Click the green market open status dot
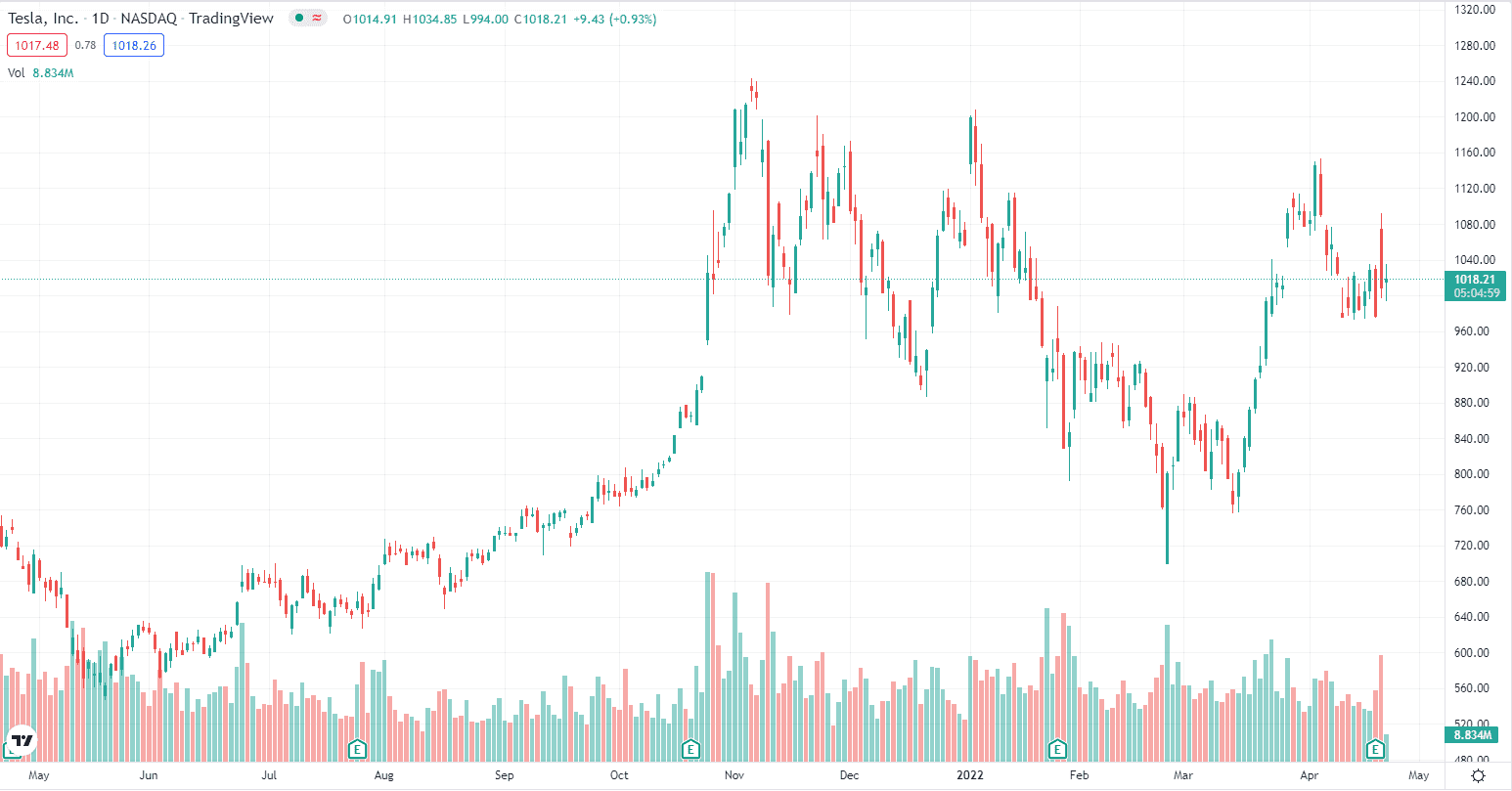This screenshot has width=1512, height=791. pyautogui.click(x=298, y=19)
